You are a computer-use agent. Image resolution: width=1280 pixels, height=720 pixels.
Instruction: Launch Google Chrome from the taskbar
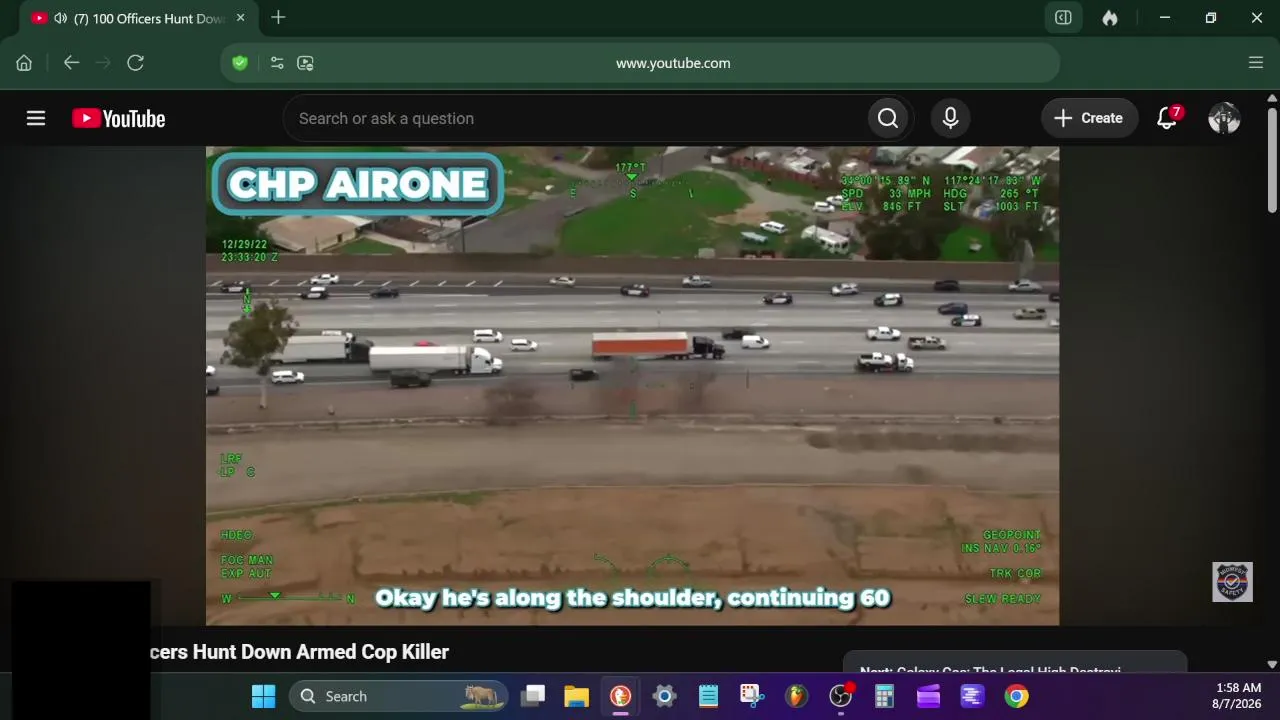pos(1016,696)
